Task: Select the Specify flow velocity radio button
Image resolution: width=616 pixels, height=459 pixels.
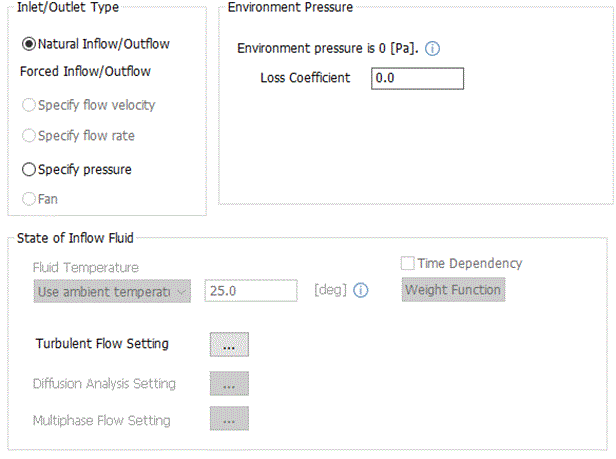Action: [x=28, y=105]
